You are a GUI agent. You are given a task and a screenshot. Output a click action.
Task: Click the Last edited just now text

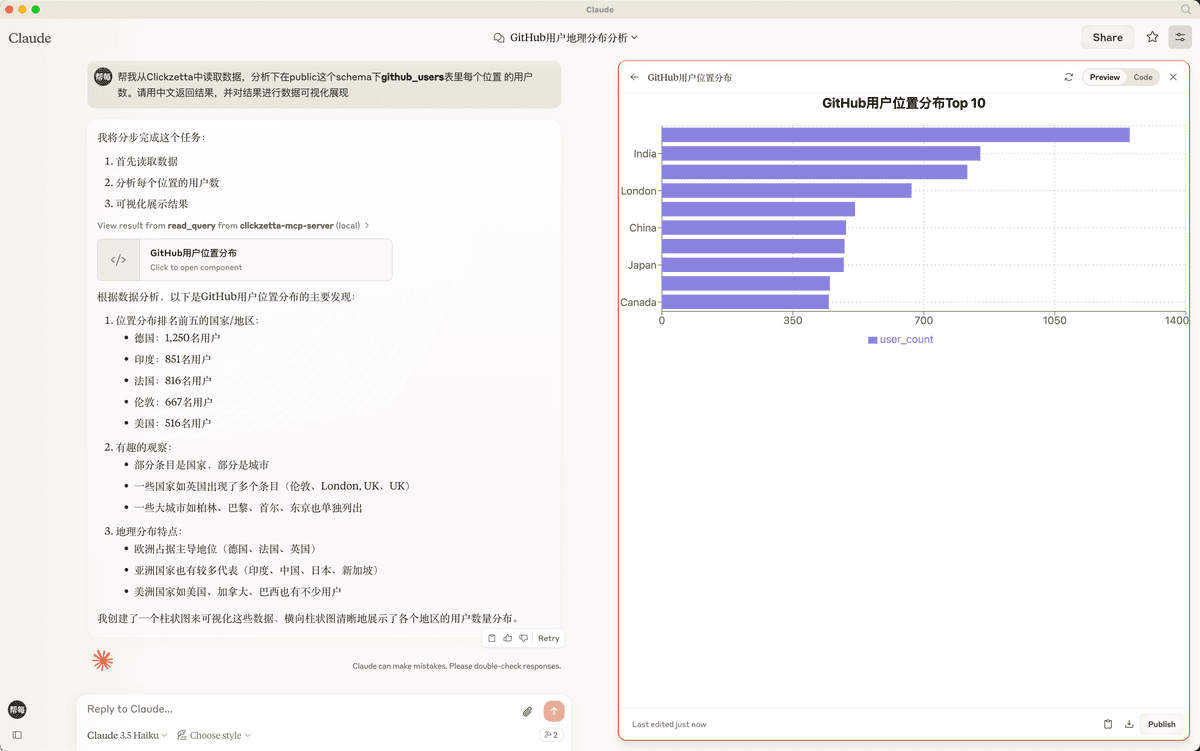point(669,724)
